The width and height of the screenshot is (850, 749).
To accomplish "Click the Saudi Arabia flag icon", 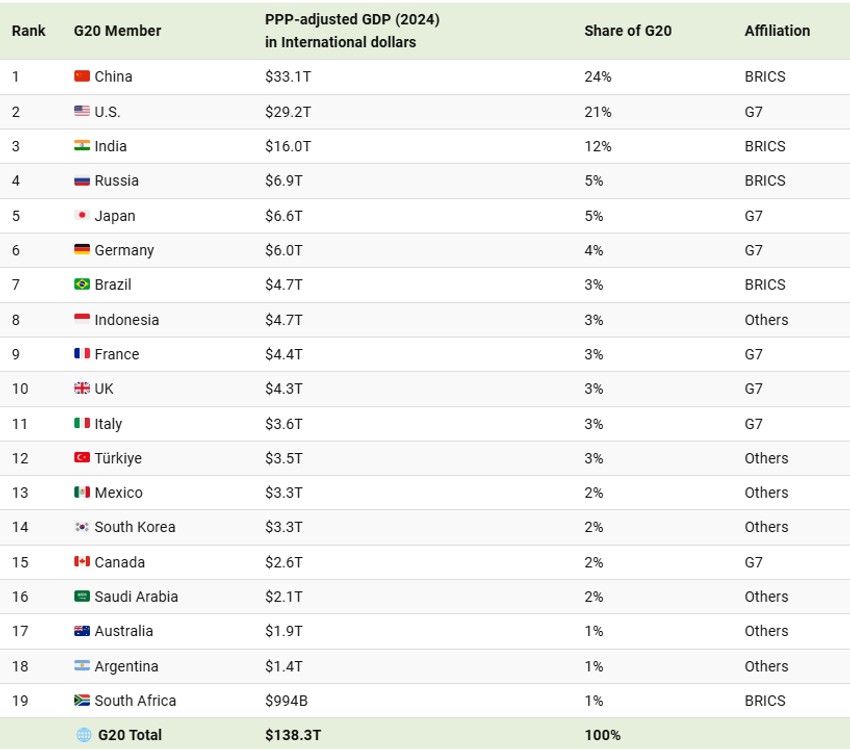I will [x=82, y=596].
